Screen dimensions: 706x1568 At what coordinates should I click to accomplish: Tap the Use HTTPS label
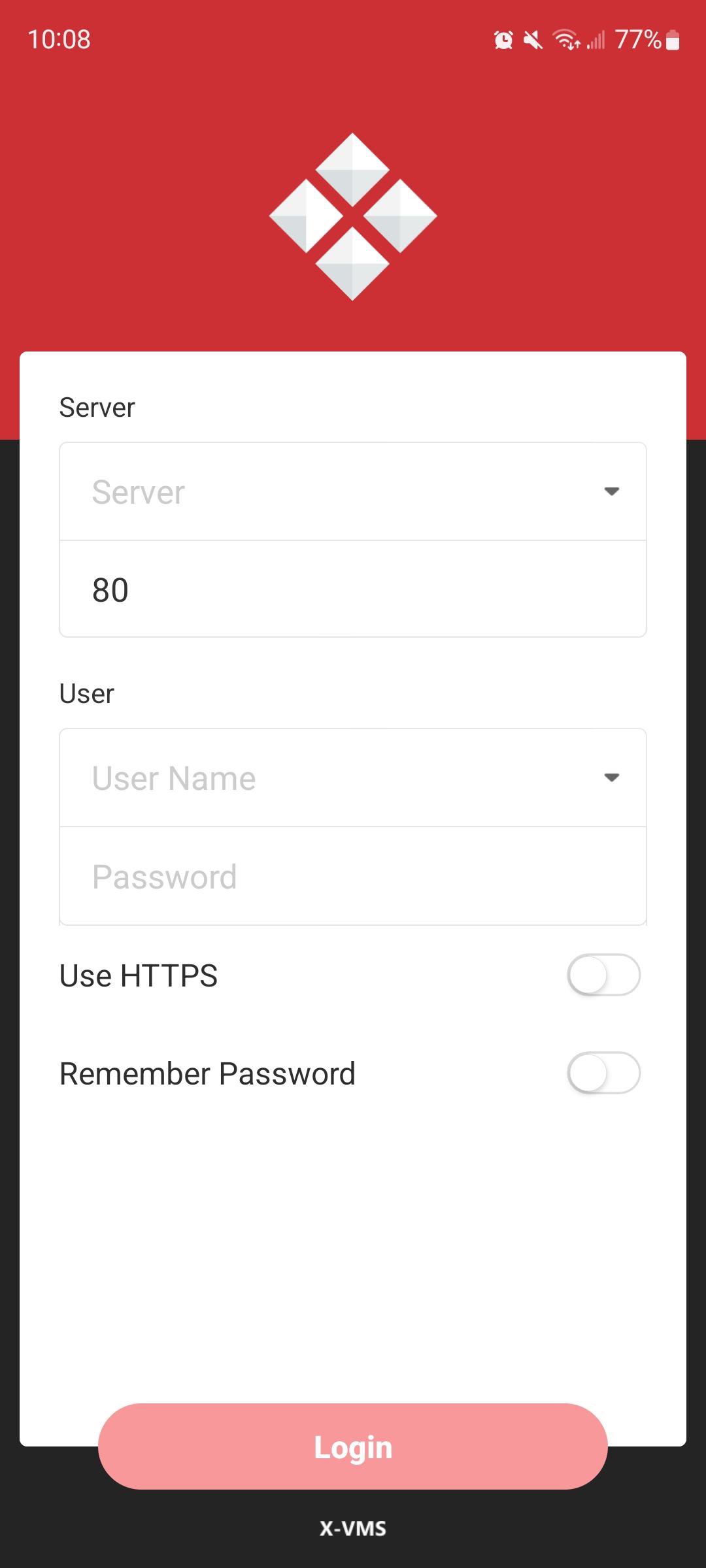click(139, 975)
